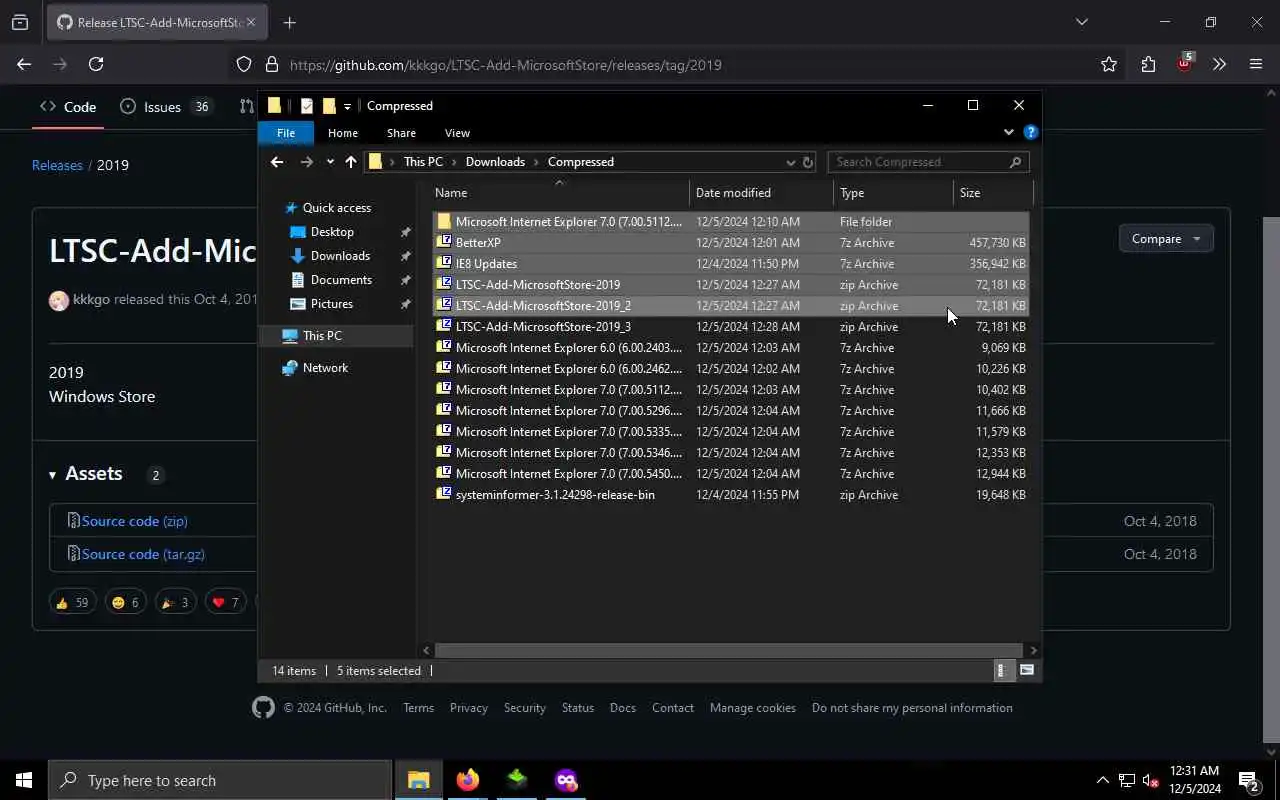The height and width of the screenshot is (800, 1280).
Task: Go back in File Explorer navigation
Action: (x=277, y=162)
